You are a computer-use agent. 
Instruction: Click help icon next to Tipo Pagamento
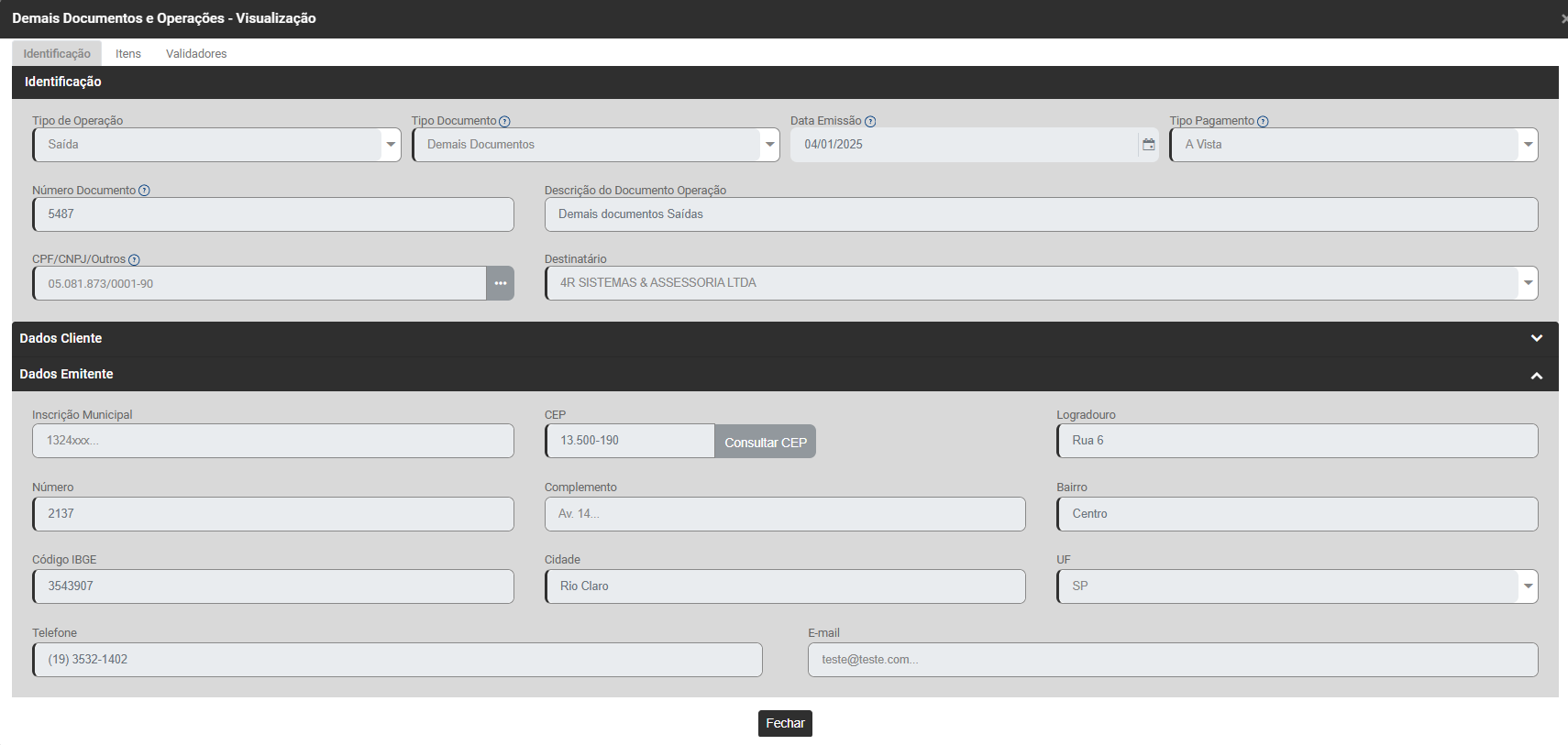[x=1263, y=122]
